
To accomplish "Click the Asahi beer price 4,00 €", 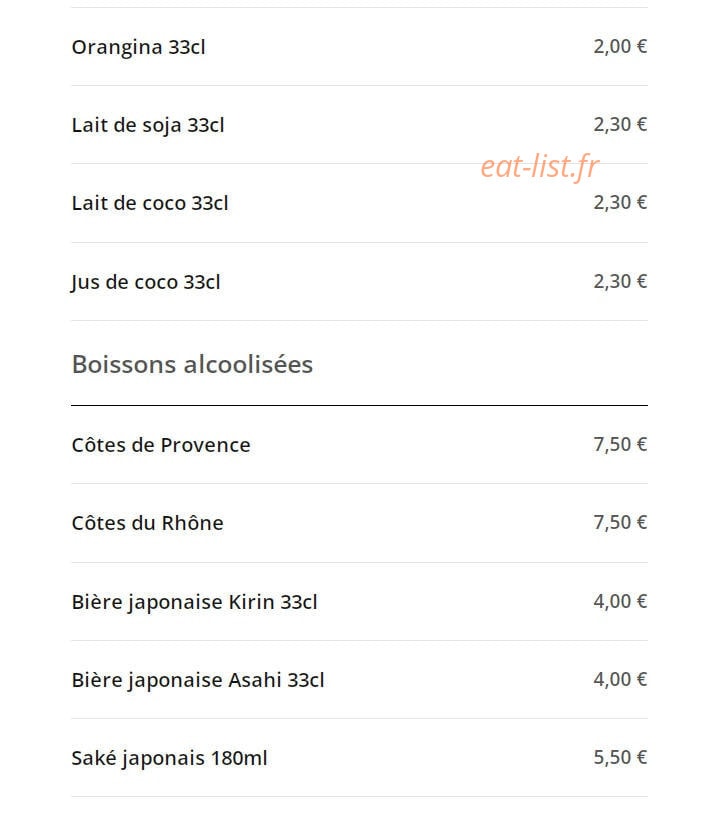I will pyautogui.click(x=620, y=679).
